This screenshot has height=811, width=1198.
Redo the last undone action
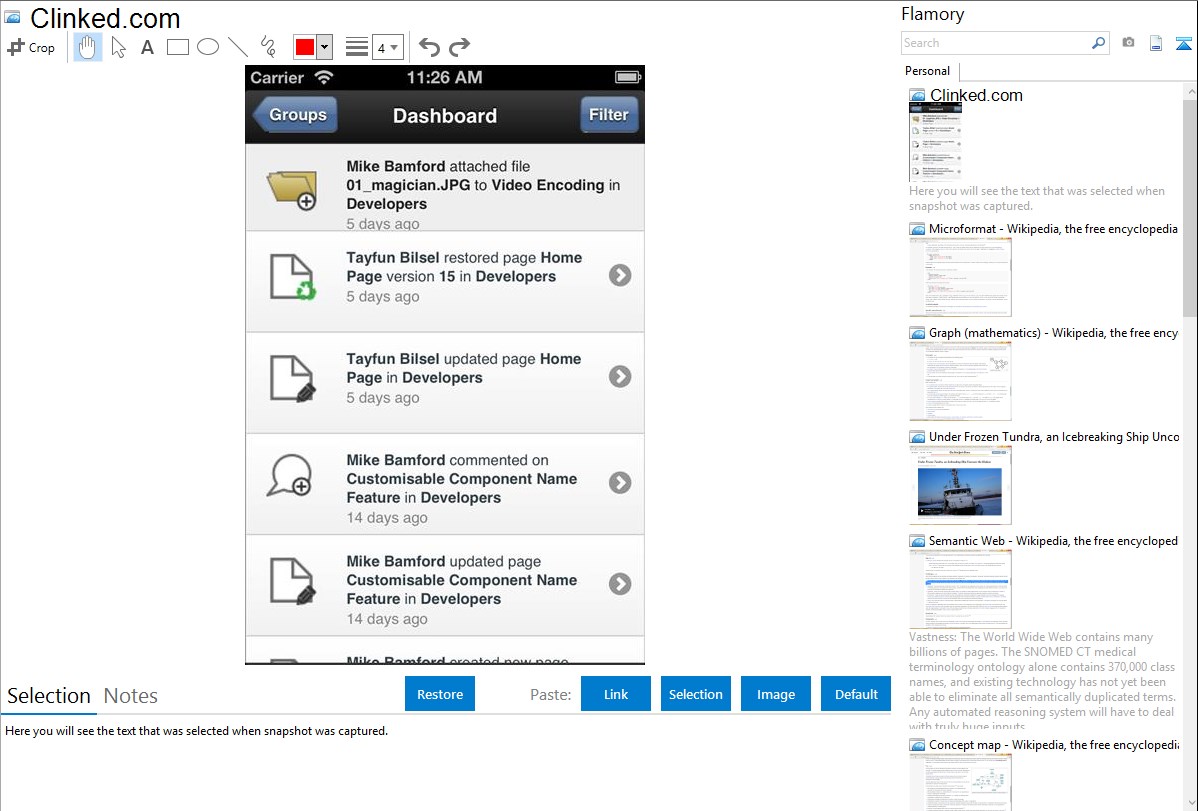459,47
